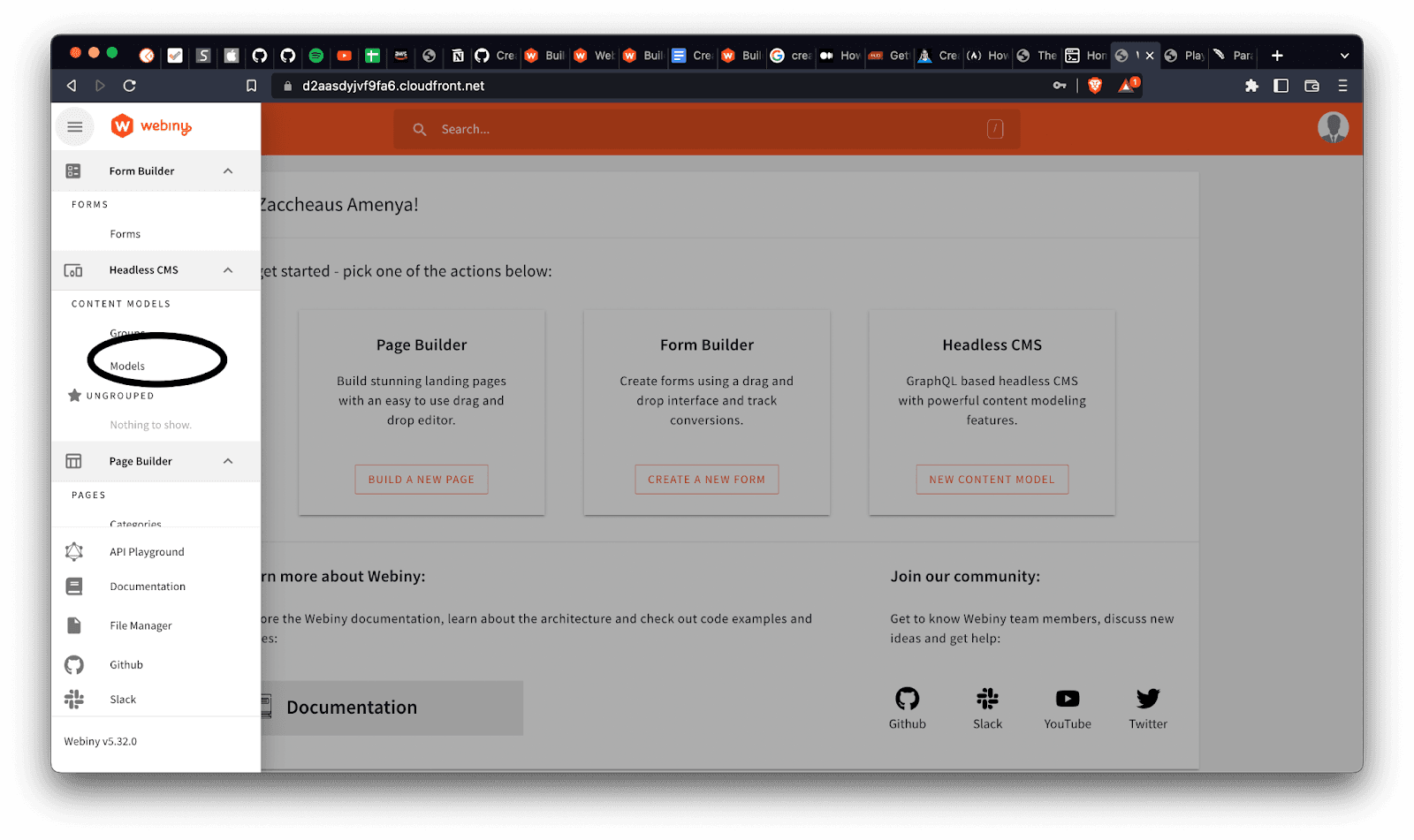Open a new browser tab
The image size is (1414, 840).
(1277, 56)
